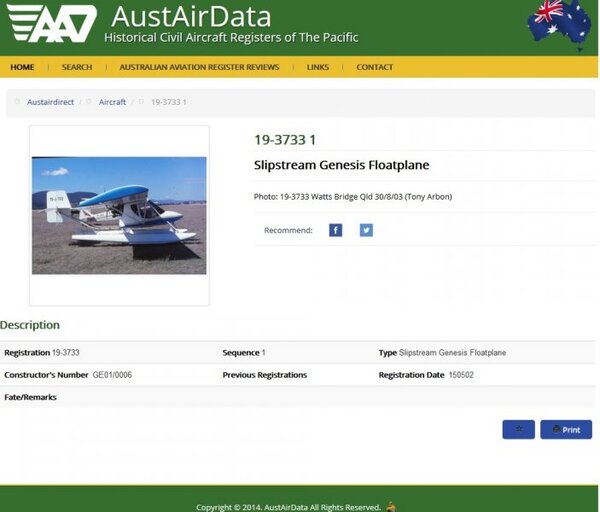Go to the LINKS menu item
This screenshot has width=600, height=512.
click(x=318, y=67)
